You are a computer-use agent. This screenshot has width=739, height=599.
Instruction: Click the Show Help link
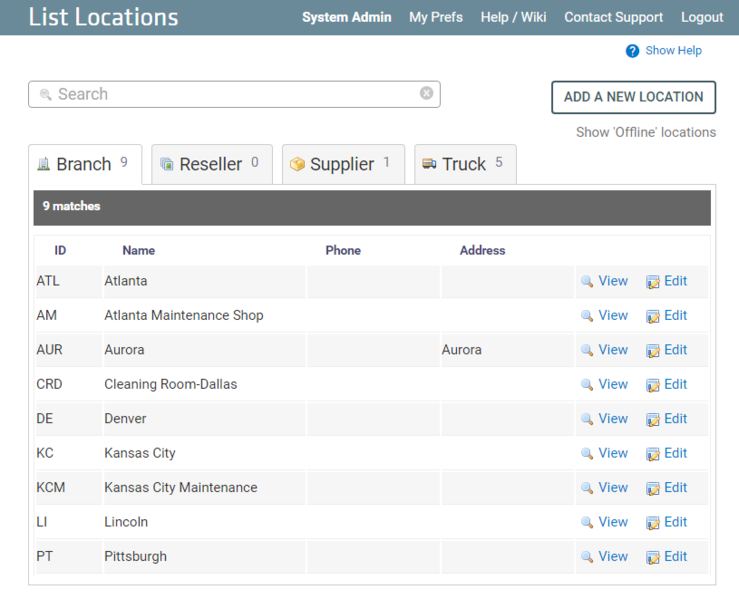click(673, 50)
